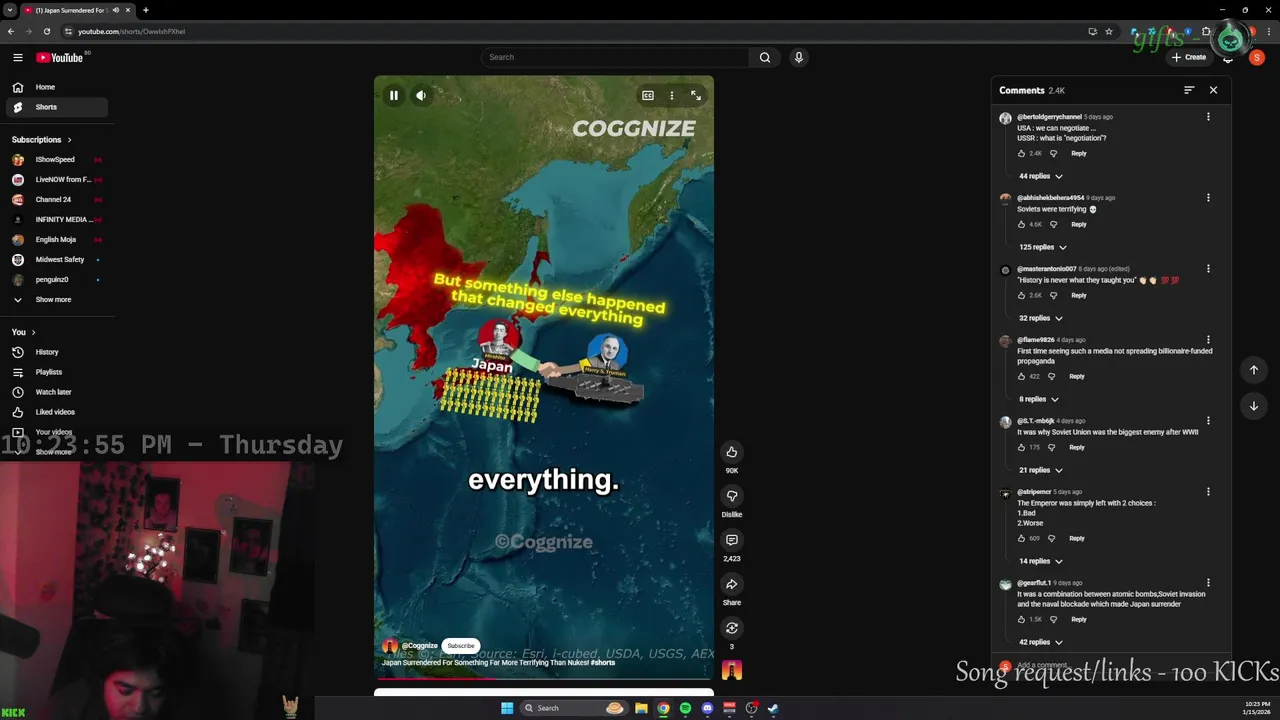
Task: Expand 44 replies under bertoldgerrychannel comment
Action: pos(1040,176)
